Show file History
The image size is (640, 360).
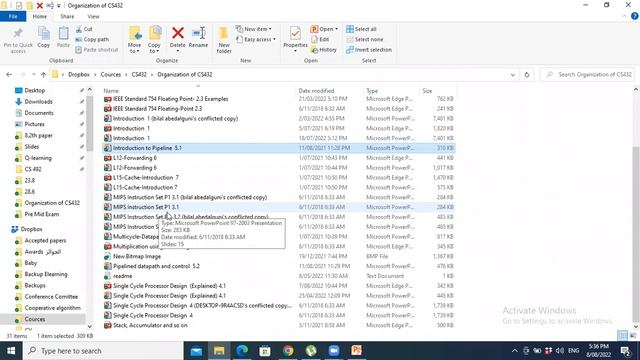click(324, 49)
